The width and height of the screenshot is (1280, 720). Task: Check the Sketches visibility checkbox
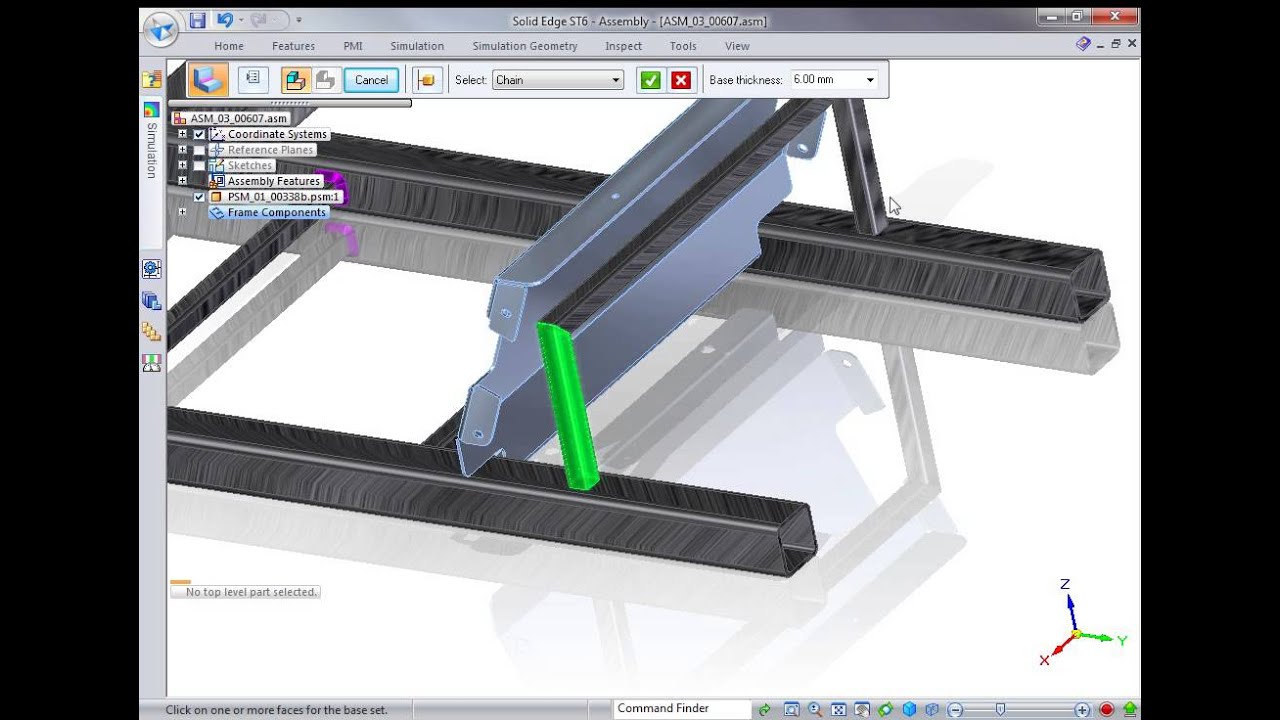coord(199,165)
